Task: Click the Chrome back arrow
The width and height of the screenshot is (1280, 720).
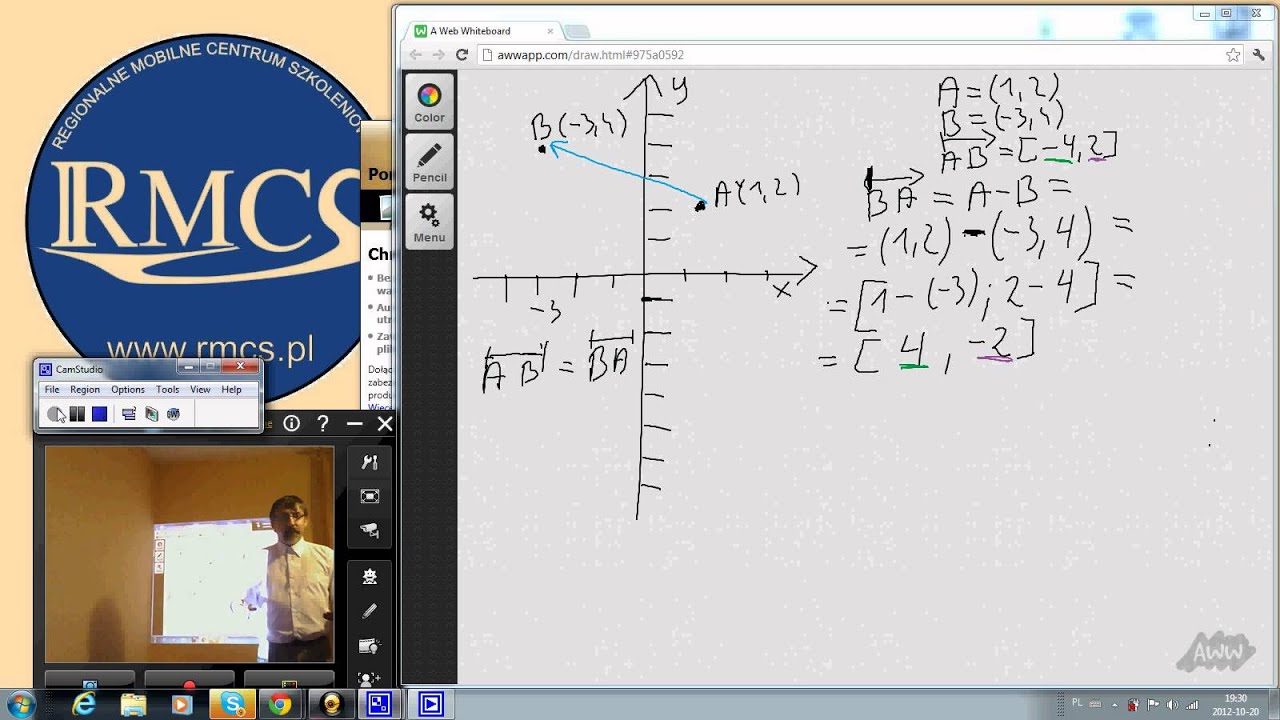Action: click(x=416, y=55)
